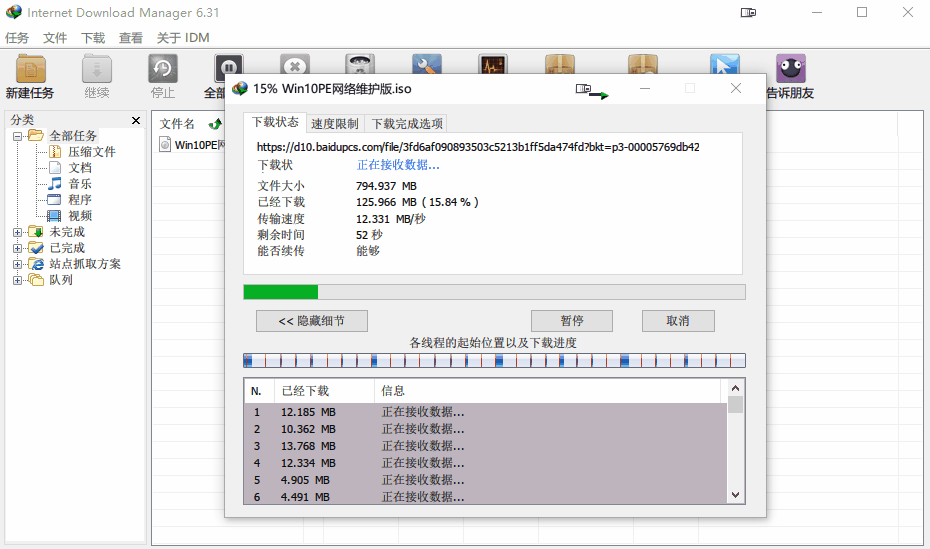Select thread row 3 with 13.768 MB
930x549 pixels.
pos(486,446)
